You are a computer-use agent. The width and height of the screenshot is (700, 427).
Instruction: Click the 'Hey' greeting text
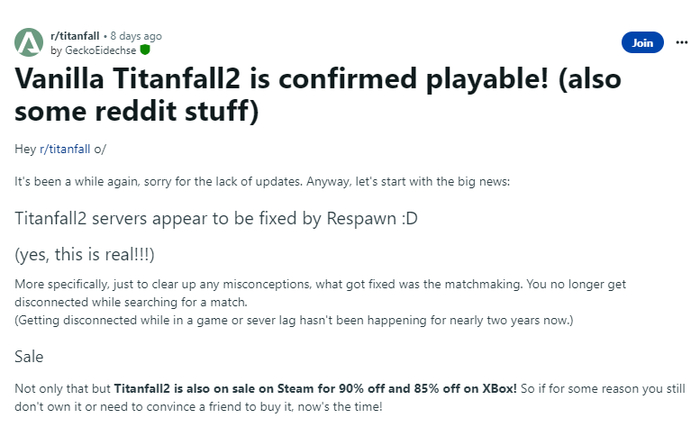[24, 148]
